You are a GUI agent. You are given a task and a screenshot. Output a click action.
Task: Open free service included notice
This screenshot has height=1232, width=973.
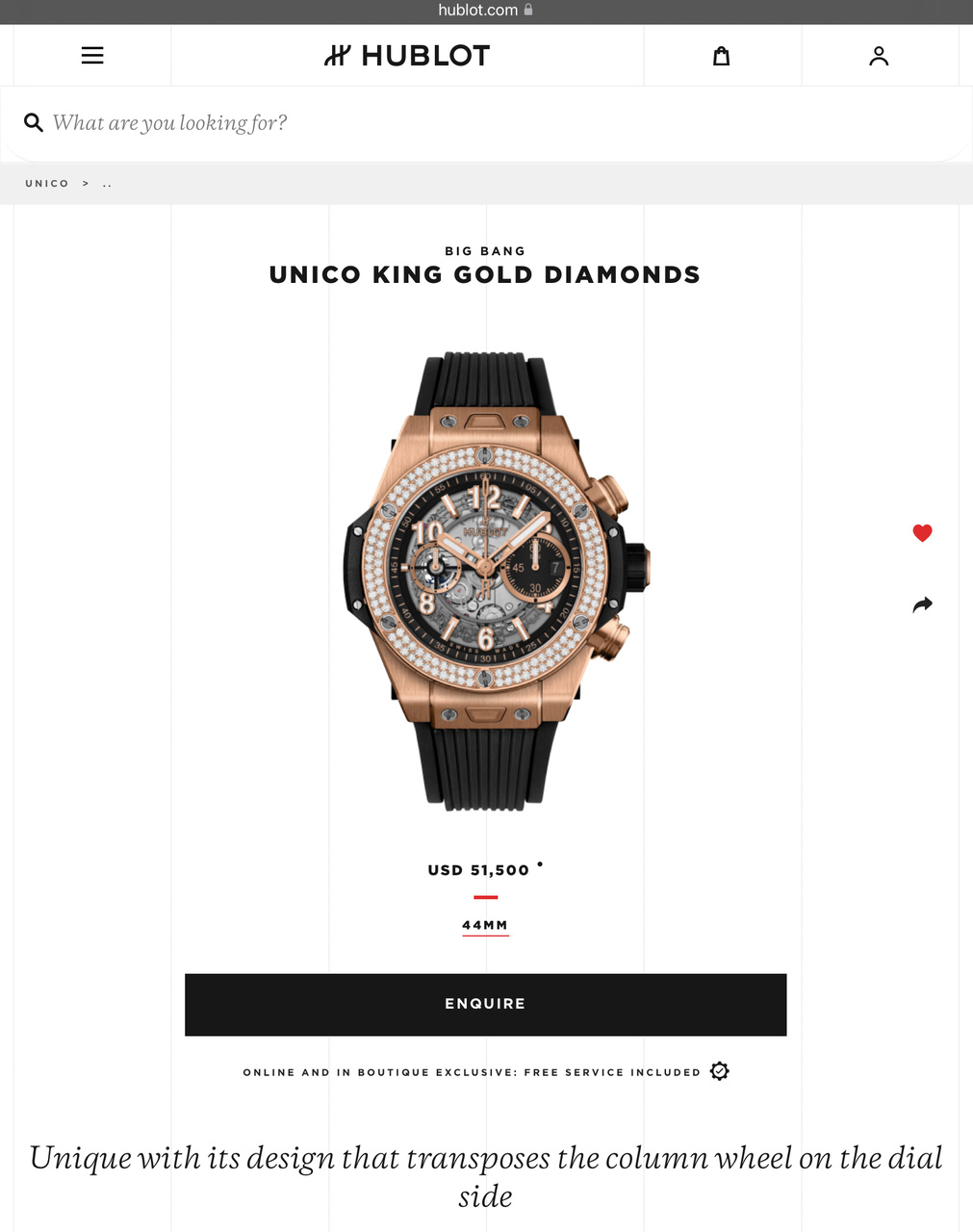[x=472, y=1072]
